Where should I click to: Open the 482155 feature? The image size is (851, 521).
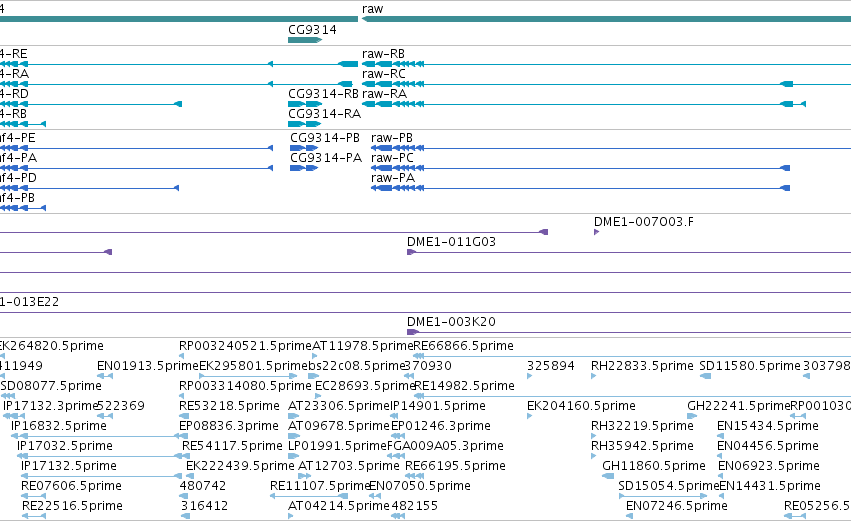tap(414, 506)
